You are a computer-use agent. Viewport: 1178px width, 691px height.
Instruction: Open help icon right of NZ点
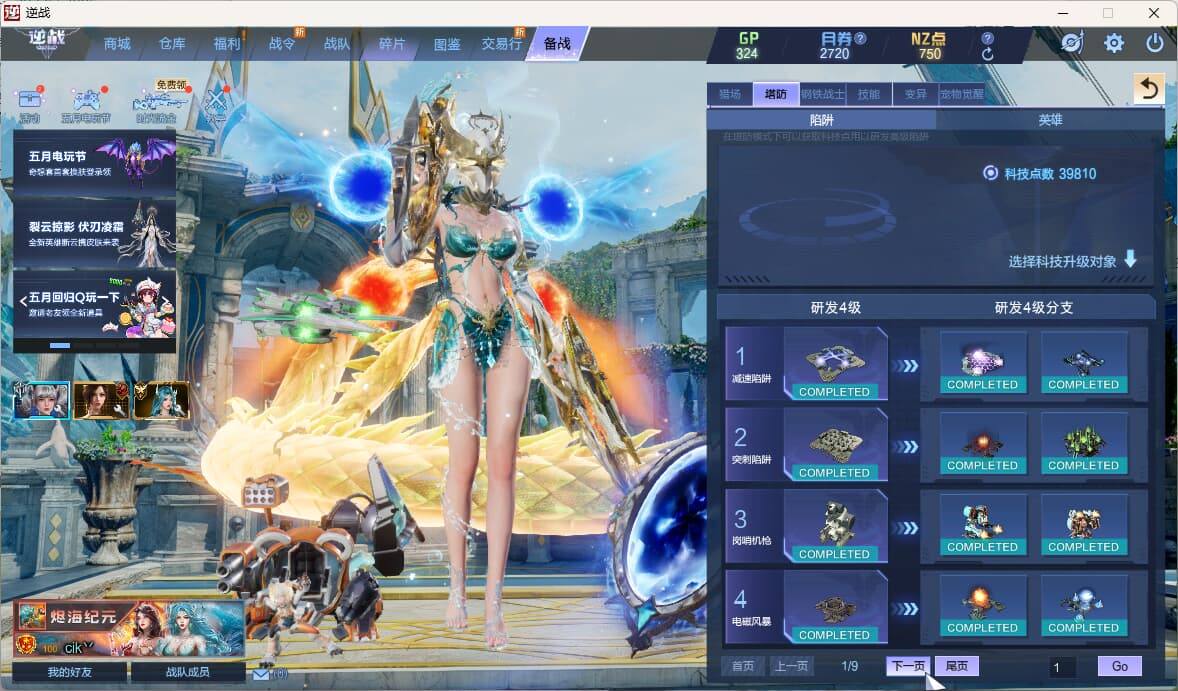(x=987, y=38)
